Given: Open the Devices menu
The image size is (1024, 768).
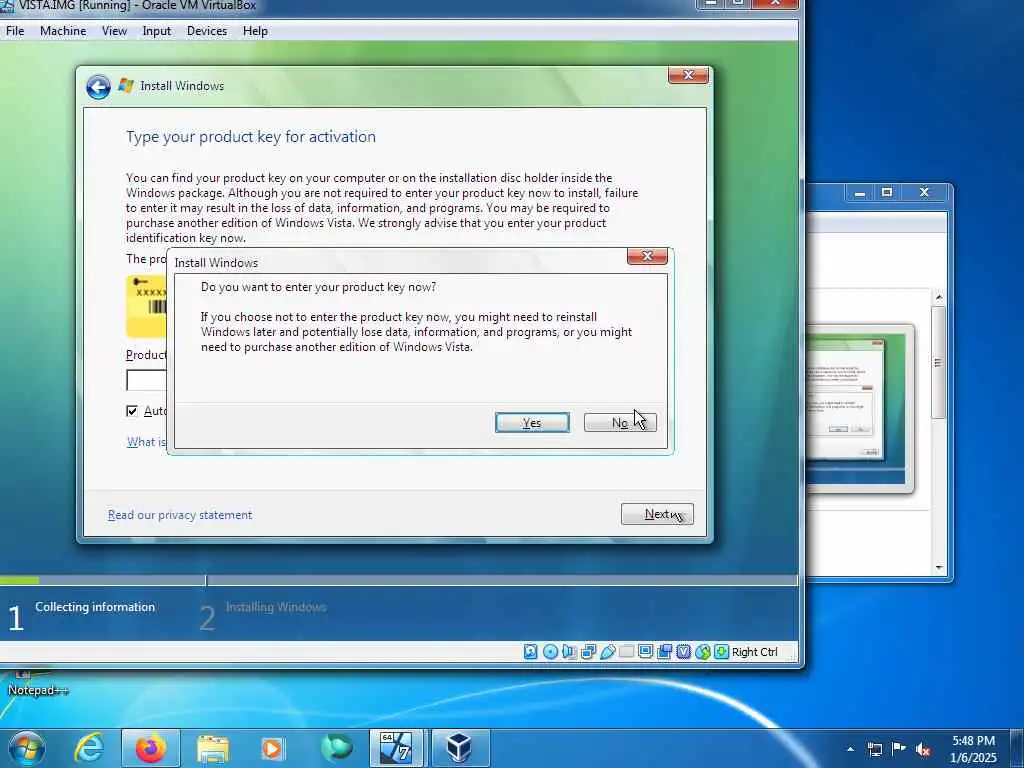Looking at the screenshot, I should point(207,31).
